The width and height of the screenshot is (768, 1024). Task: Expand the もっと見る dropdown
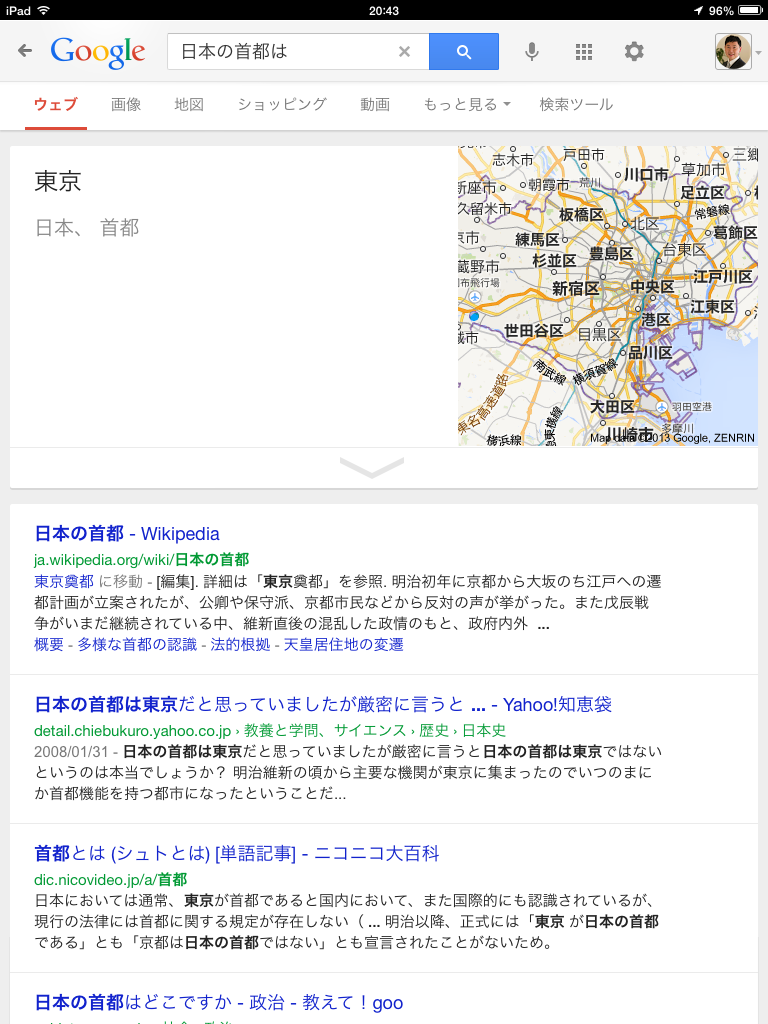(x=467, y=104)
